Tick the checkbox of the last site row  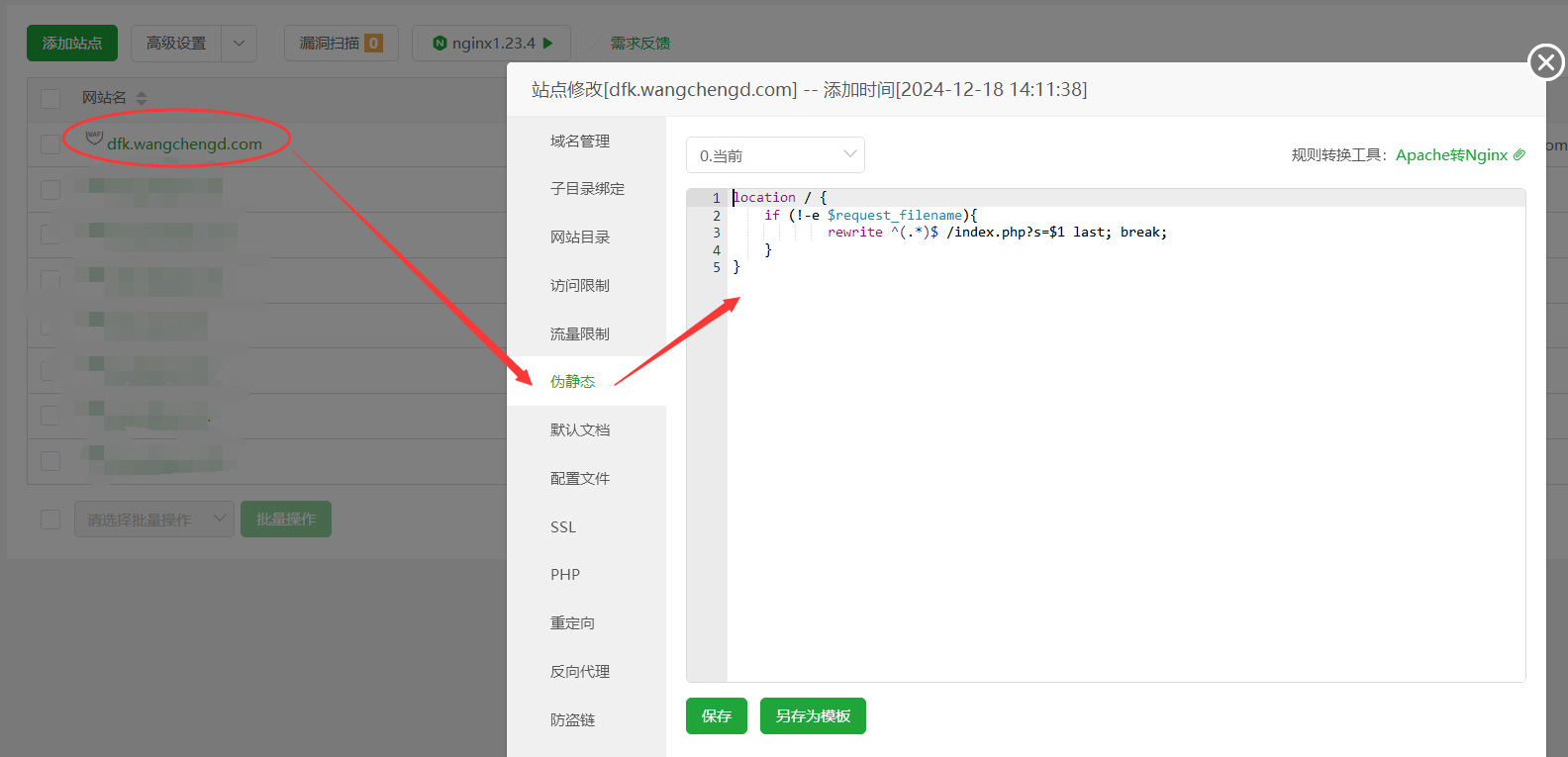tap(50, 461)
